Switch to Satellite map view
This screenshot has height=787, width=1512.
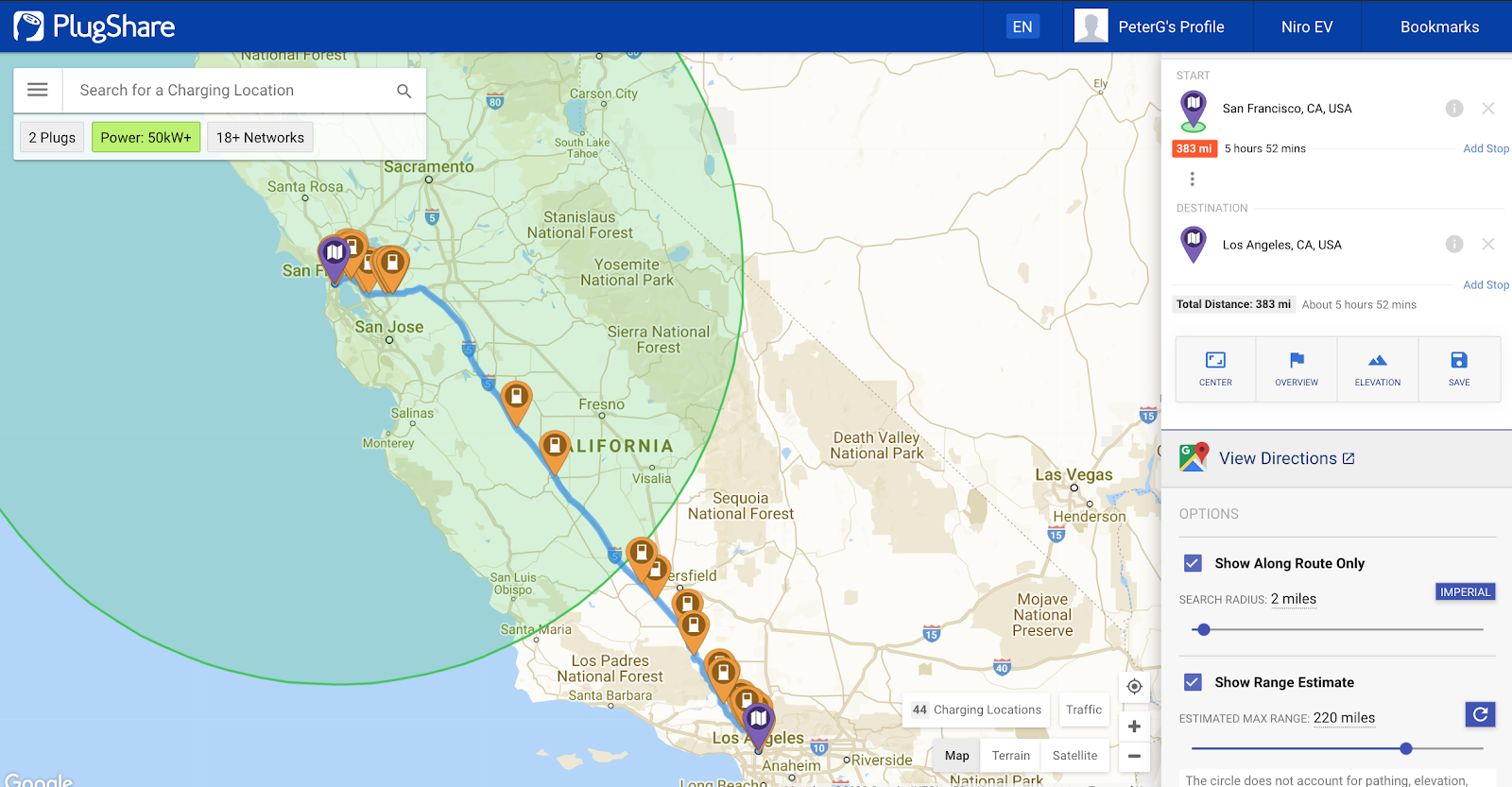(1075, 756)
